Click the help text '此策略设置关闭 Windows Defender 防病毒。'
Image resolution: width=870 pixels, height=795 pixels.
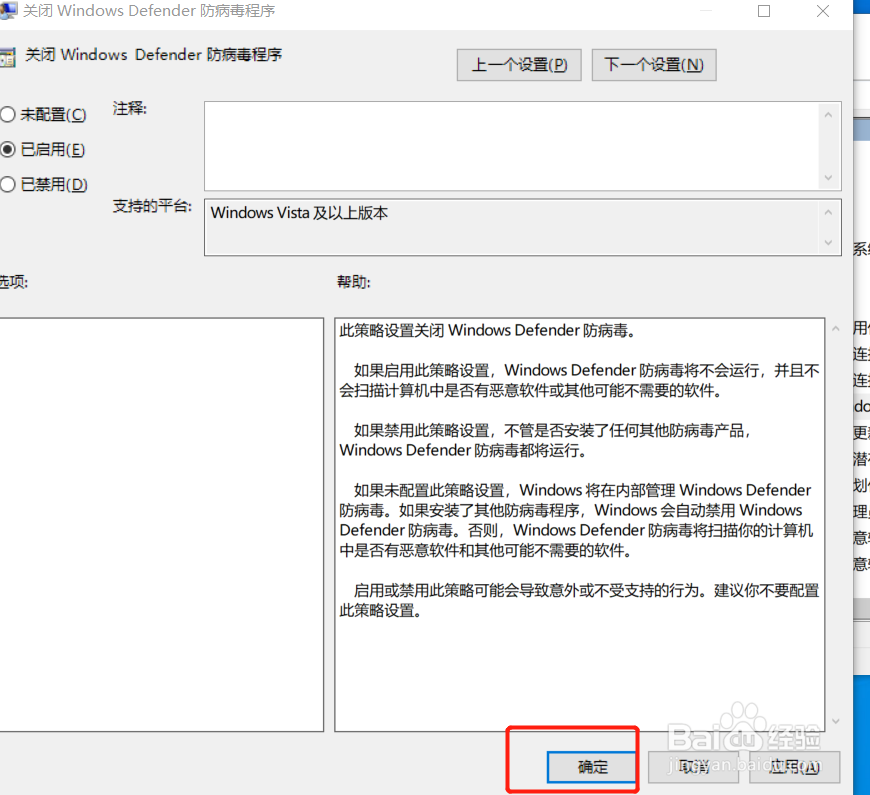(487, 331)
